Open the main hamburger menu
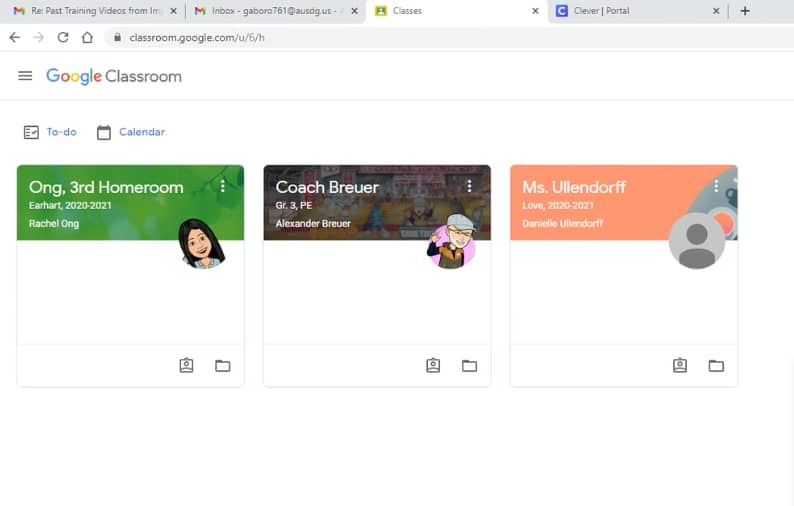The width and height of the screenshot is (794, 506). pyautogui.click(x=25, y=76)
